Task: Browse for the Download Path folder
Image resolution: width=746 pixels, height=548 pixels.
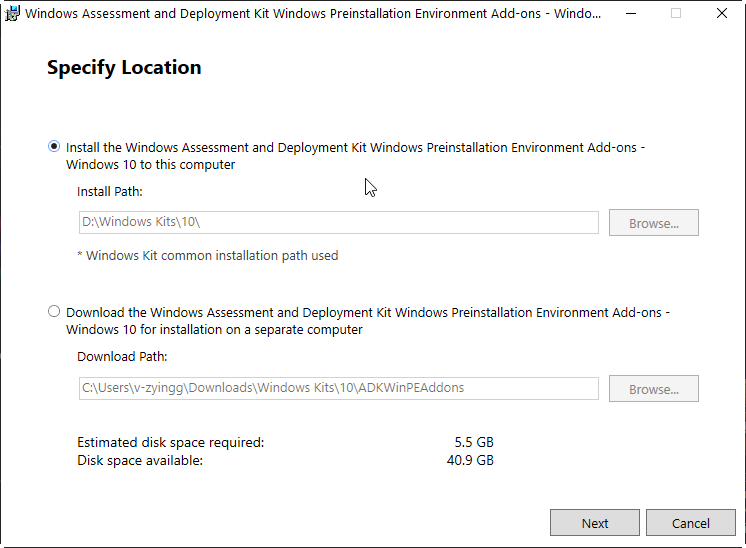Action: click(654, 389)
